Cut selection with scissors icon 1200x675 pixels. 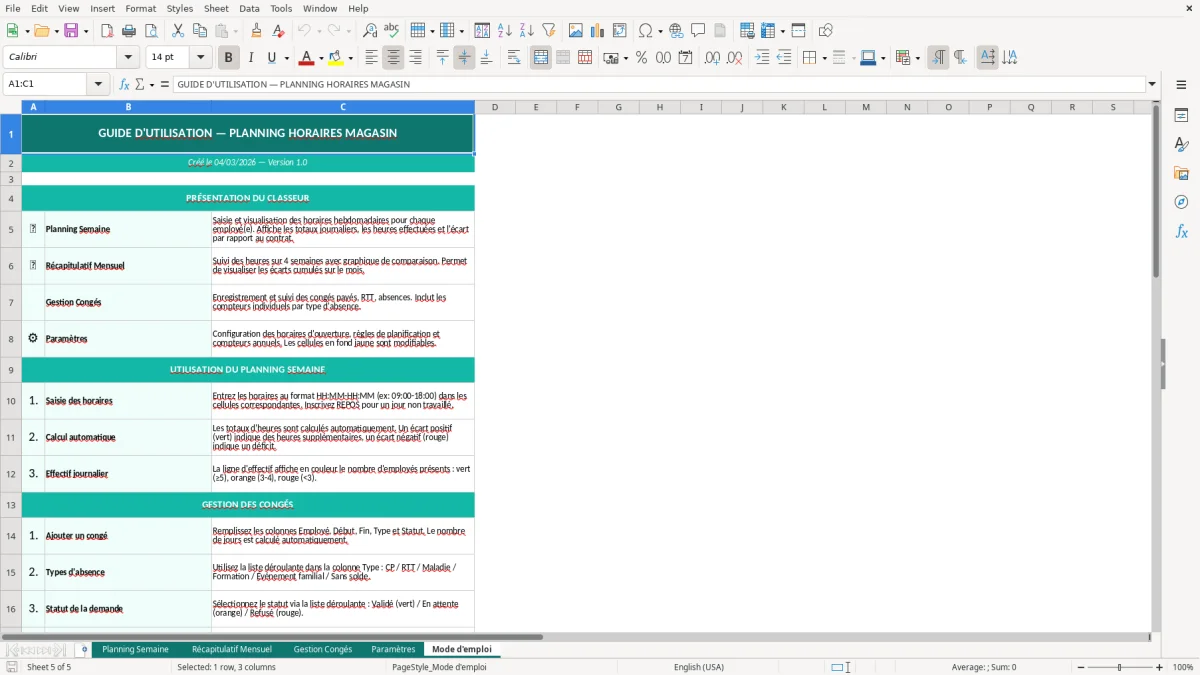[177, 31]
